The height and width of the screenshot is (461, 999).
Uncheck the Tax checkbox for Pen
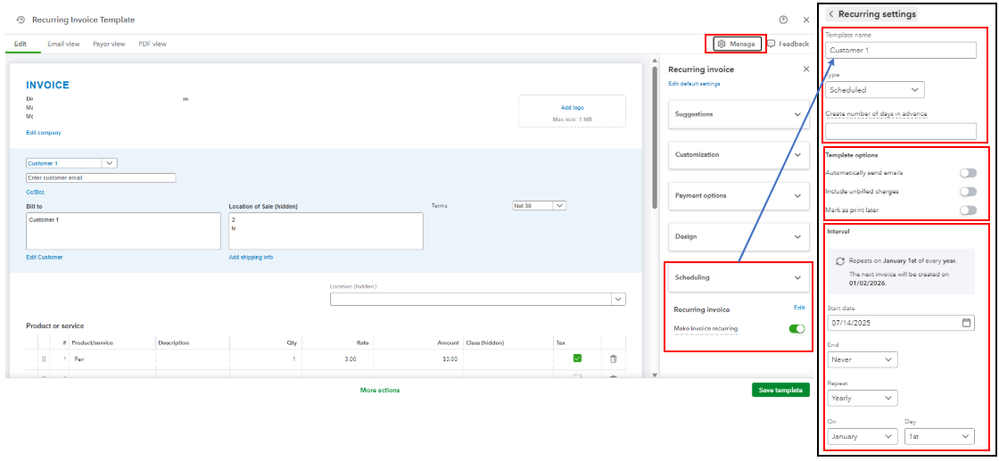pyautogui.click(x=577, y=358)
